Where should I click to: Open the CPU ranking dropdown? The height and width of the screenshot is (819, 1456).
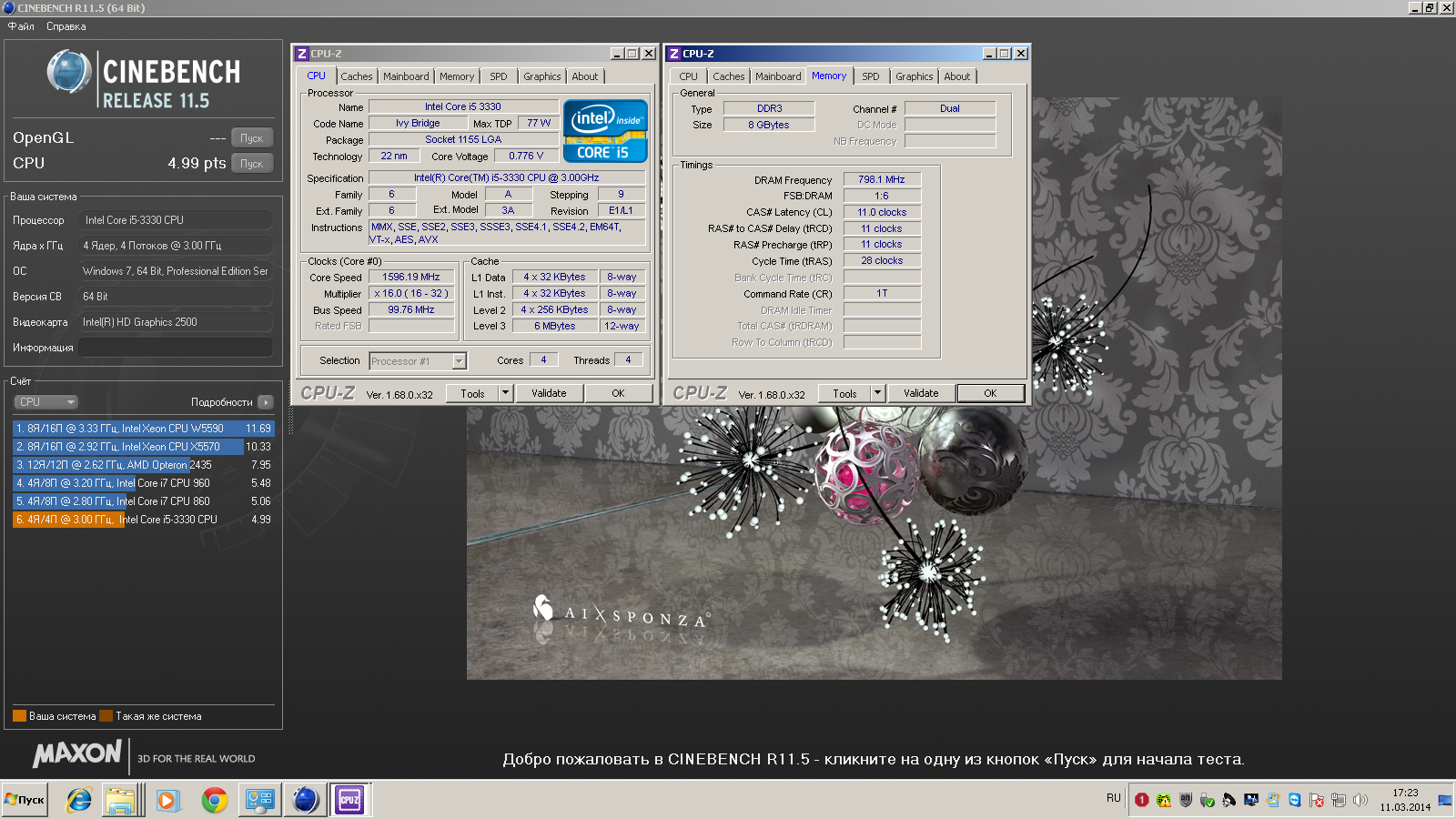click(45, 402)
